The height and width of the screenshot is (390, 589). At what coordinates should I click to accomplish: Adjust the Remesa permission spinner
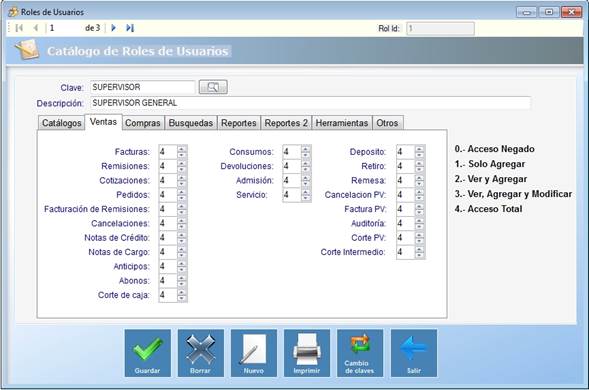(x=411, y=180)
